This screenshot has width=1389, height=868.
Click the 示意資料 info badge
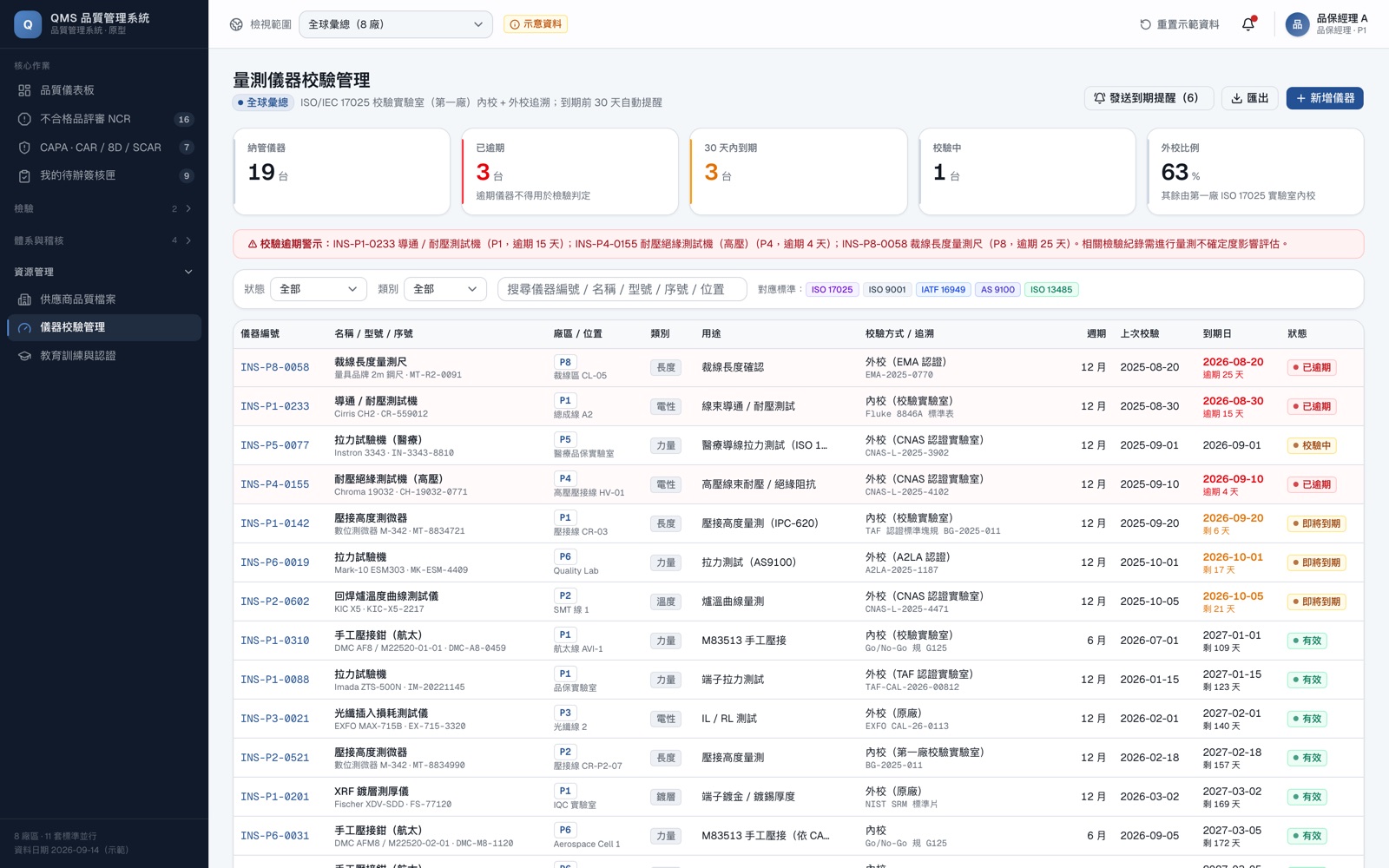[536, 24]
